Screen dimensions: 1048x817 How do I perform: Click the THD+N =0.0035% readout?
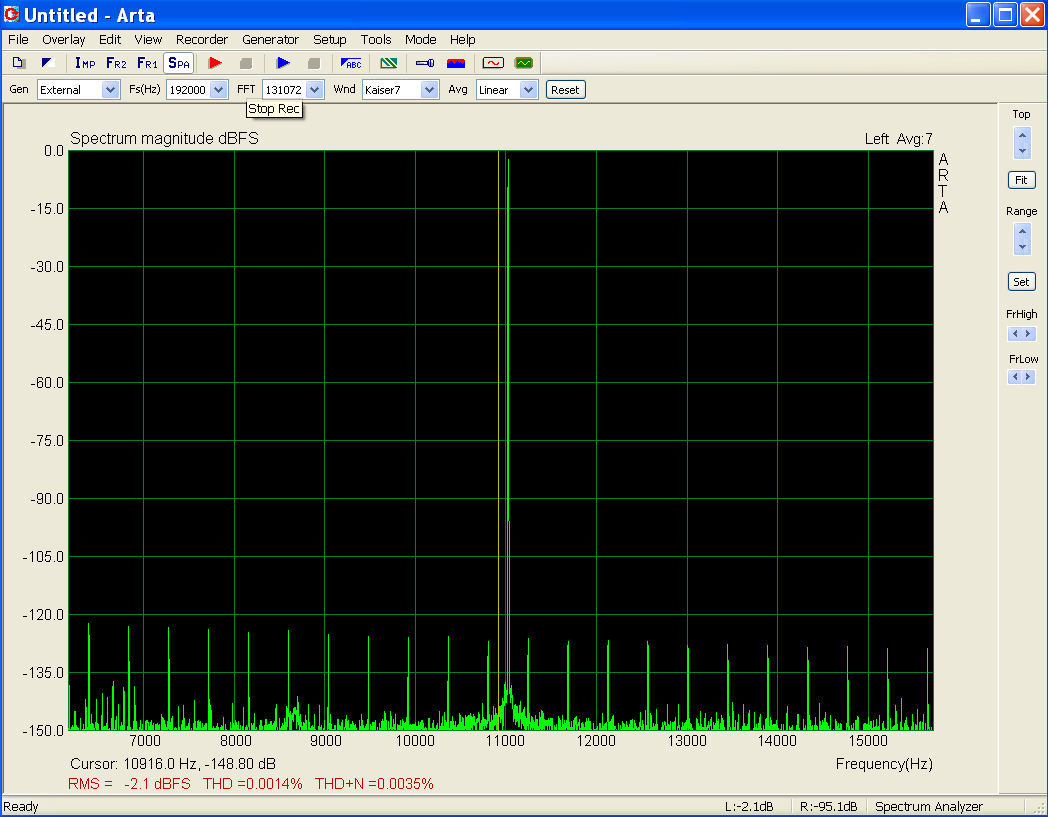(x=374, y=784)
